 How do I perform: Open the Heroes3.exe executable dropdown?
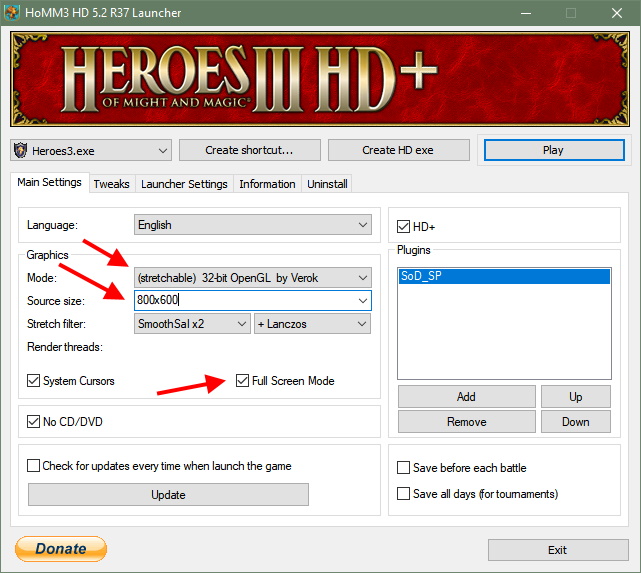[x=91, y=150]
